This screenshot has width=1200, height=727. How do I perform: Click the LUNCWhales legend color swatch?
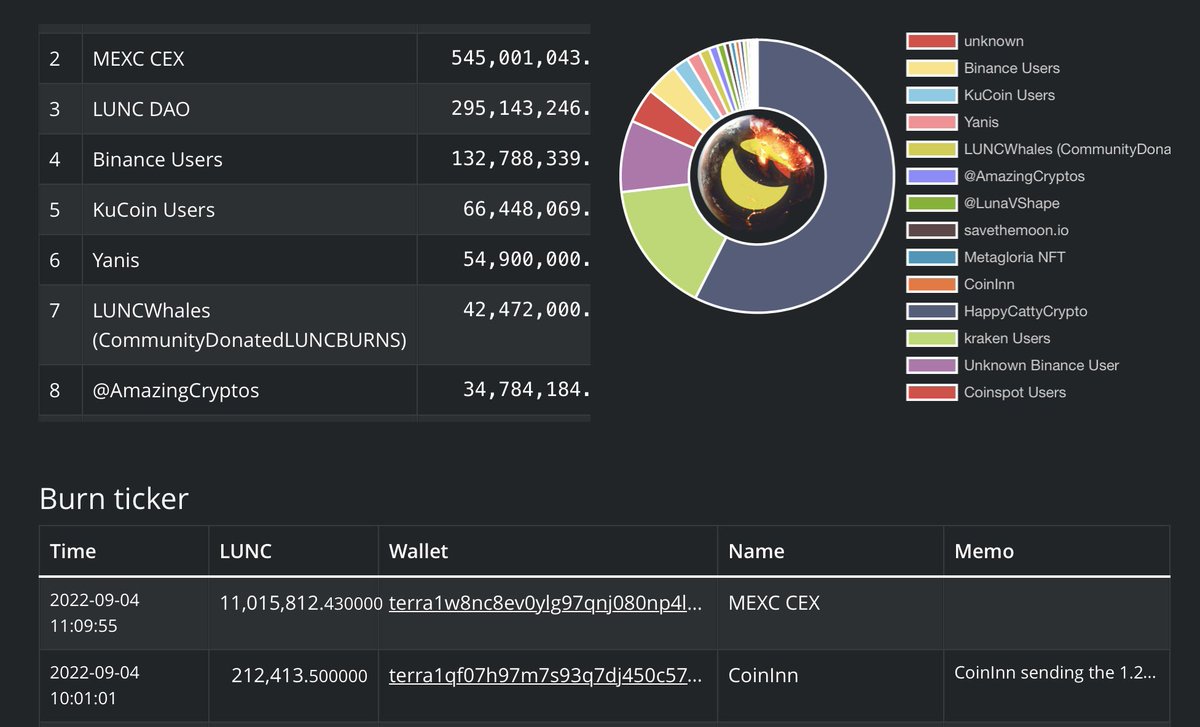tap(930, 149)
